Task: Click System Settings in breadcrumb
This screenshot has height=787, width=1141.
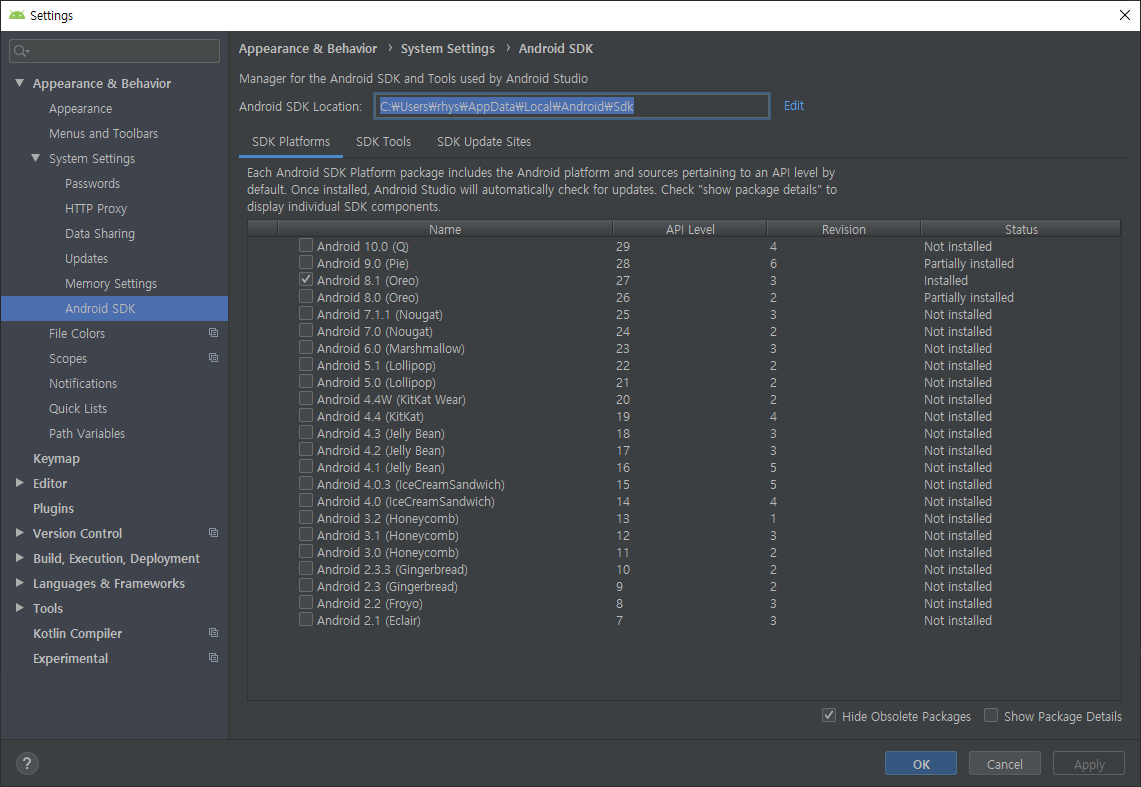Action: coord(448,49)
